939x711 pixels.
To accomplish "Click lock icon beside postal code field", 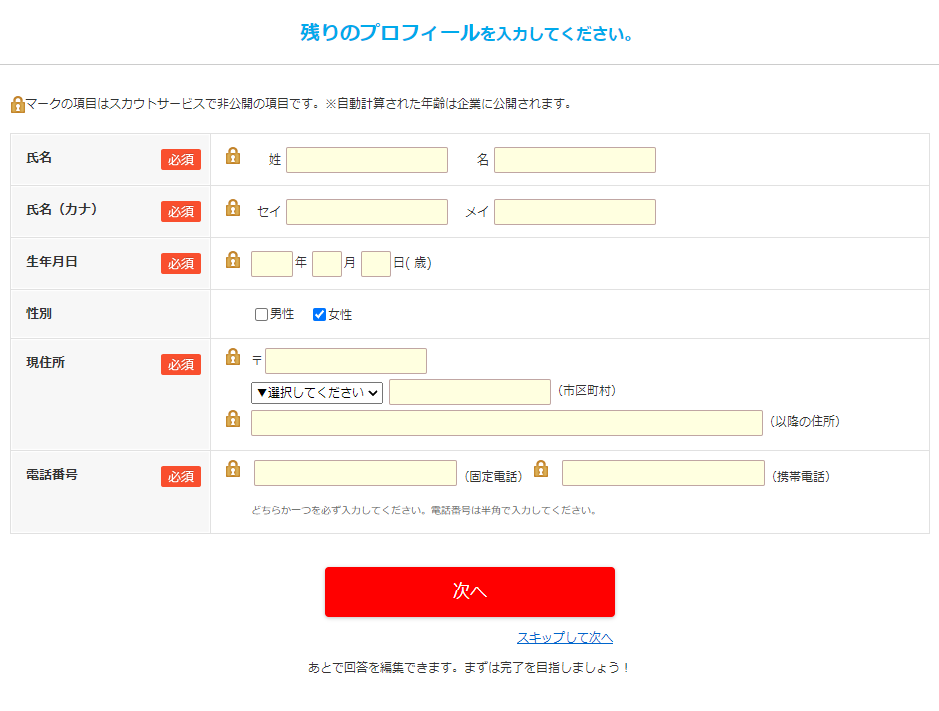I will (233, 357).
